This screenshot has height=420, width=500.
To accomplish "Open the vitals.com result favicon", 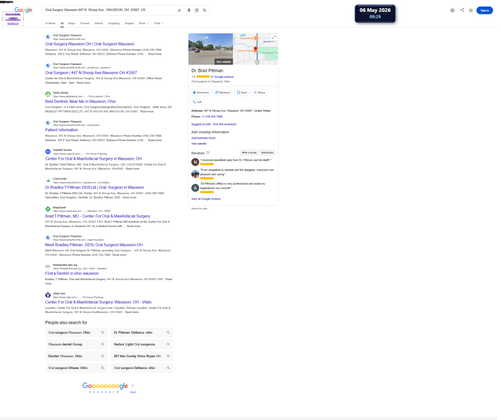I will coord(48,295).
